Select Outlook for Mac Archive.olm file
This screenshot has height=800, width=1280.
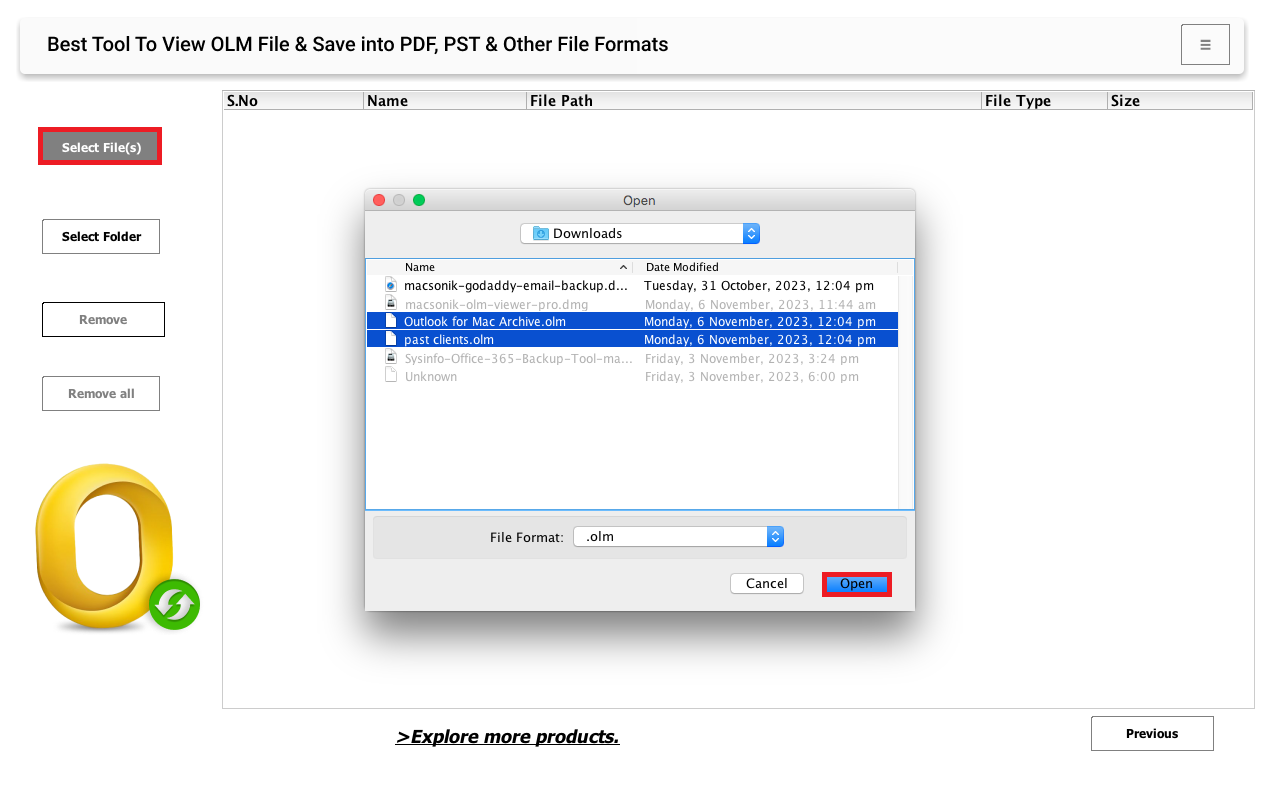[x=632, y=322]
